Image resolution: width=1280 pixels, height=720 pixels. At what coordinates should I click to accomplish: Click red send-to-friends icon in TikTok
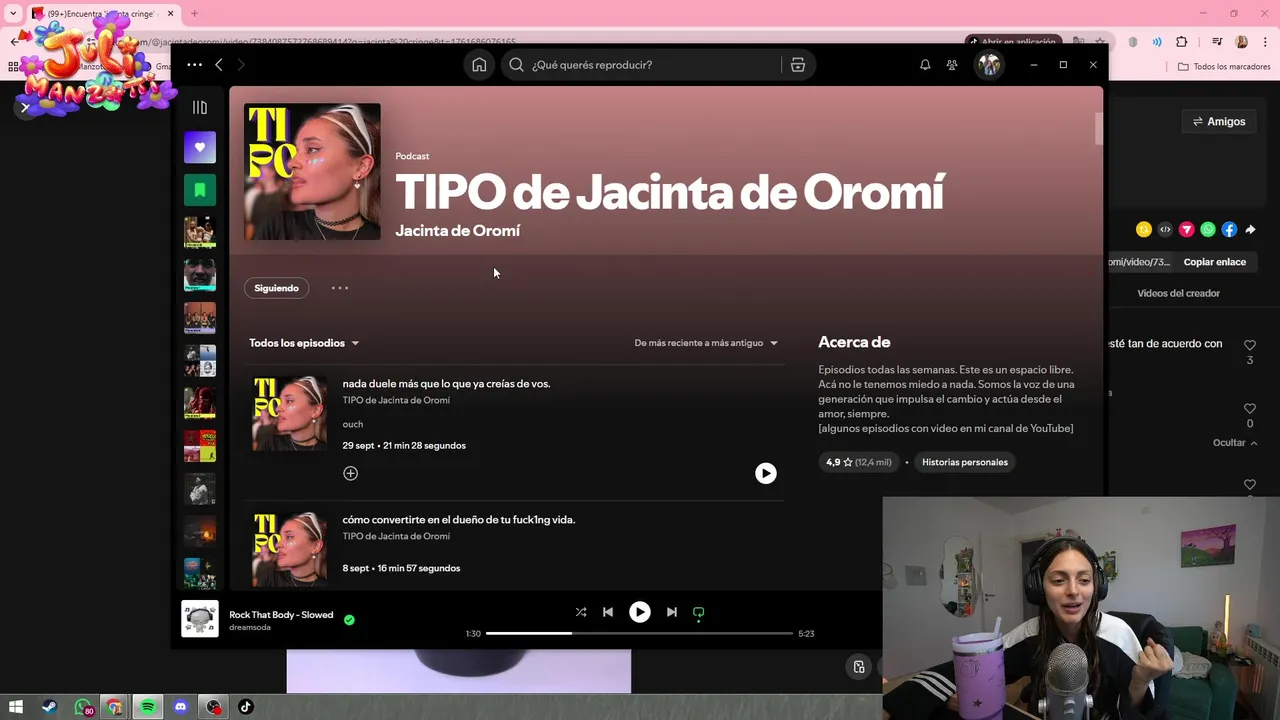pyautogui.click(x=1186, y=229)
